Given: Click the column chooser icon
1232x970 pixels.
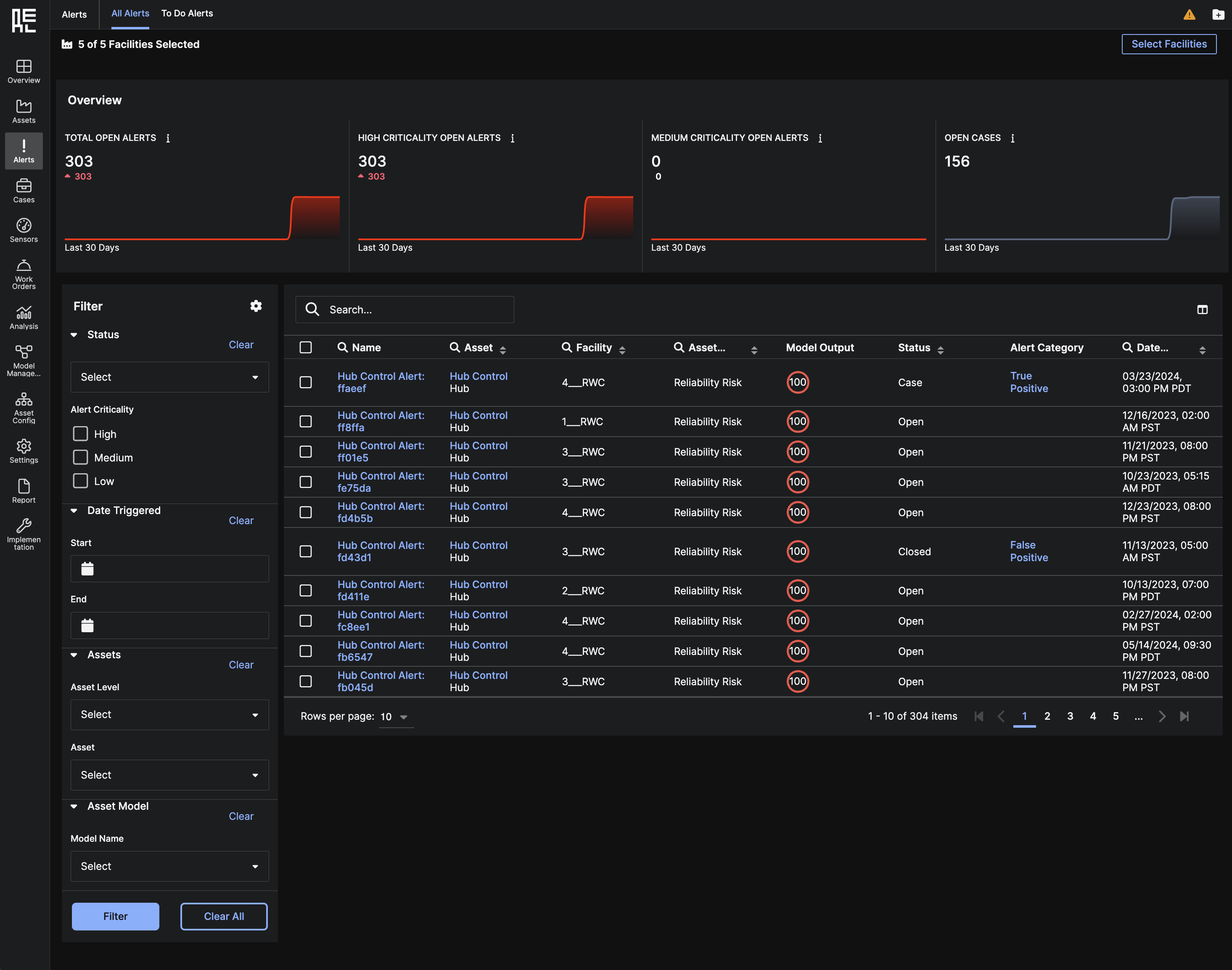Looking at the screenshot, I should [x=1202, y=310].
